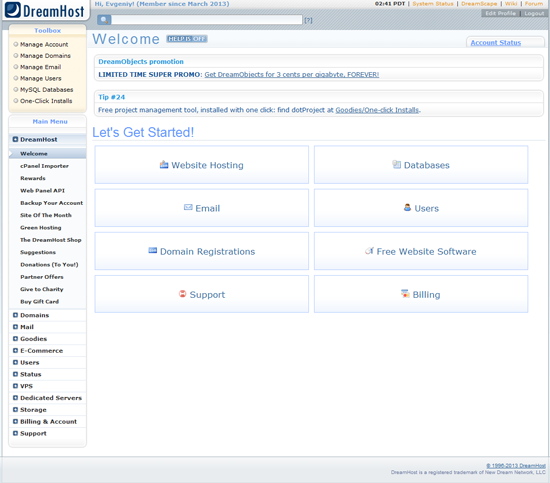
Task: Click the Website Hosting icon
Action: [x=164, y=165]
